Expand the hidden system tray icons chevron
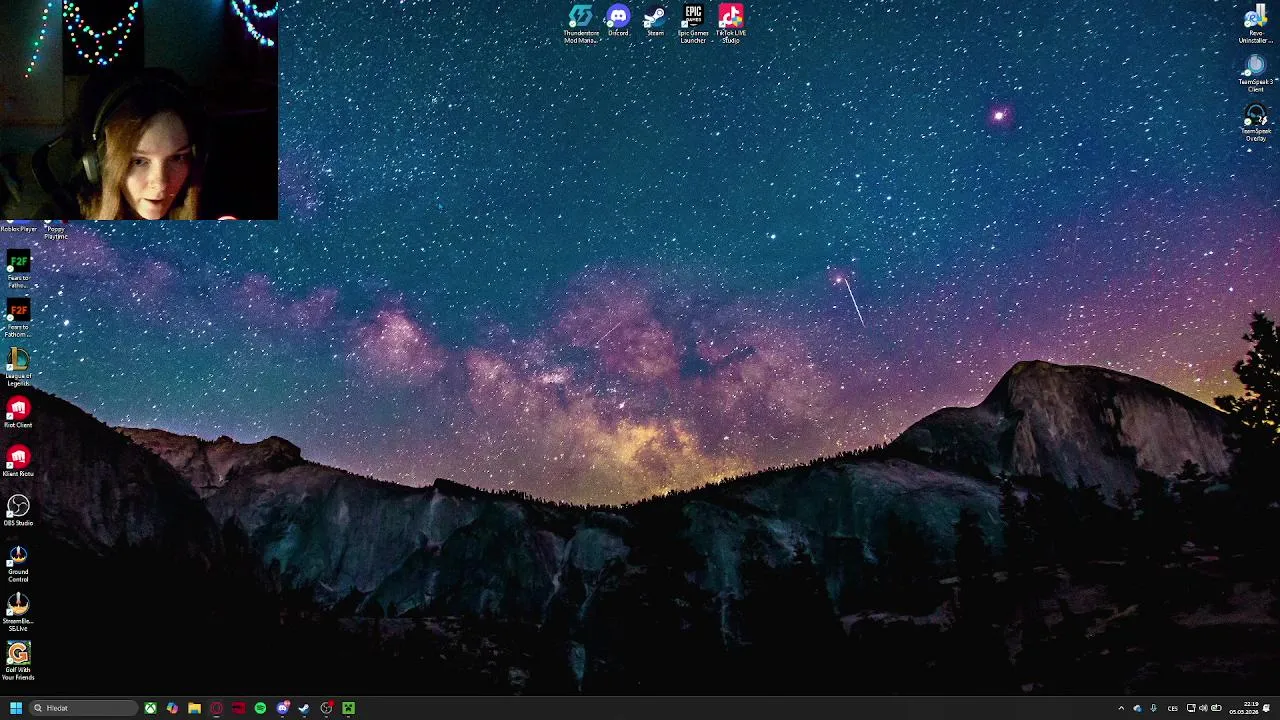The width and height of the screenshot is (1280, 720). (1121, 708)
